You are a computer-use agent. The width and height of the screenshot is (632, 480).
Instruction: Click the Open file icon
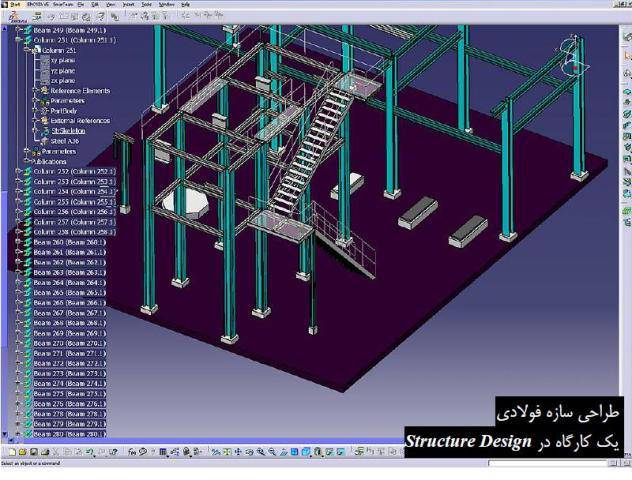[x=23, y=452]
